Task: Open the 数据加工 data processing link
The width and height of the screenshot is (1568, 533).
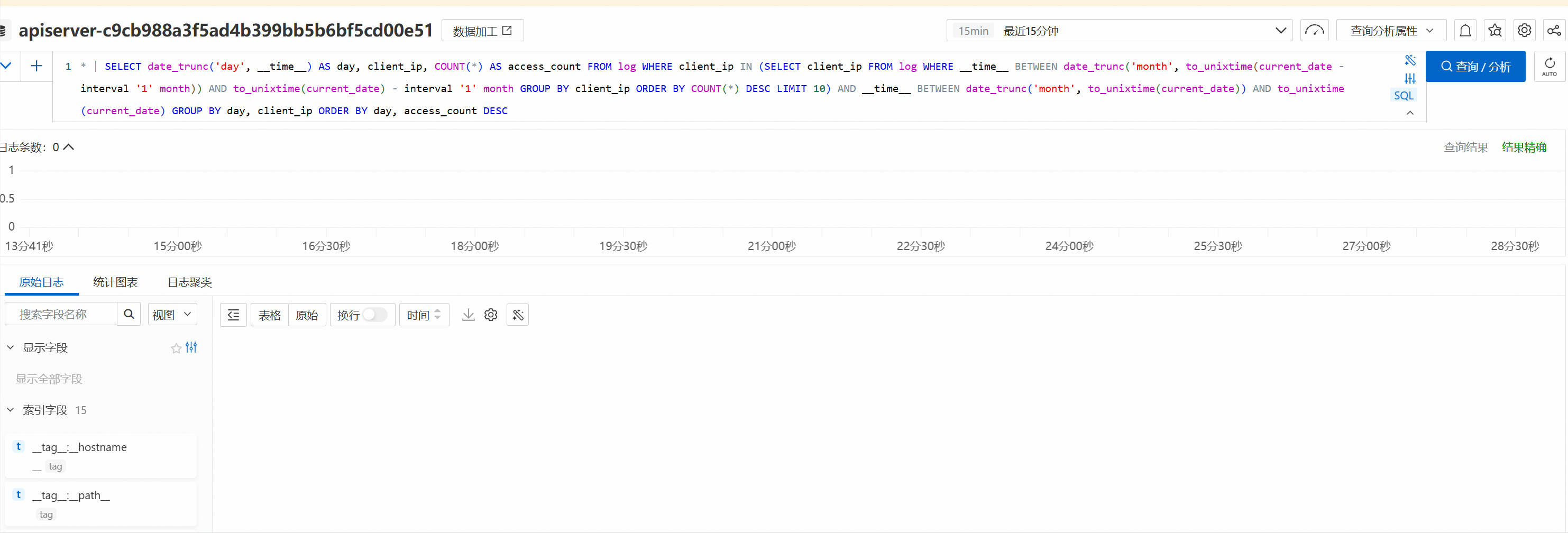Action: [x=482, y=31]
